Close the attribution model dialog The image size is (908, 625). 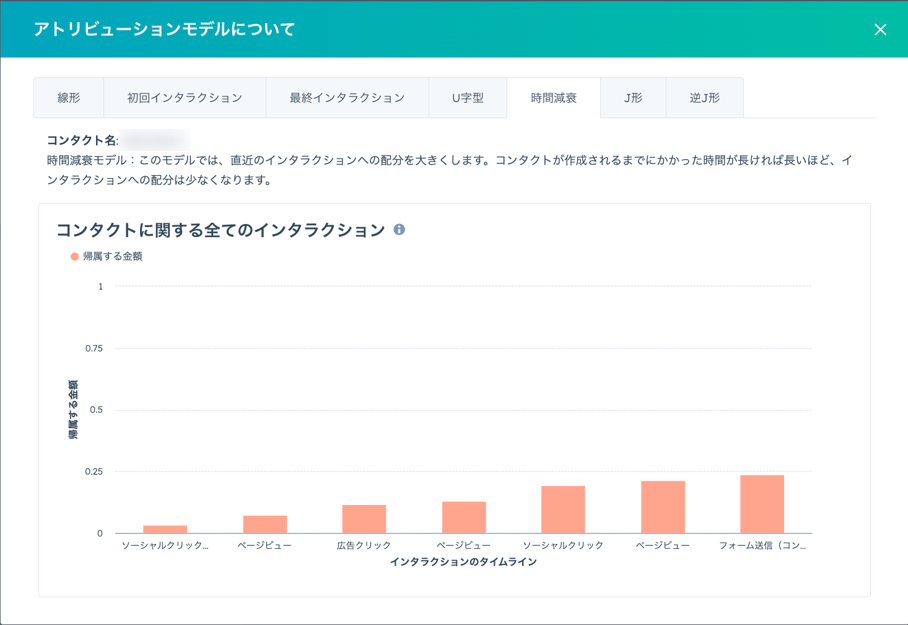pos(880,30)
